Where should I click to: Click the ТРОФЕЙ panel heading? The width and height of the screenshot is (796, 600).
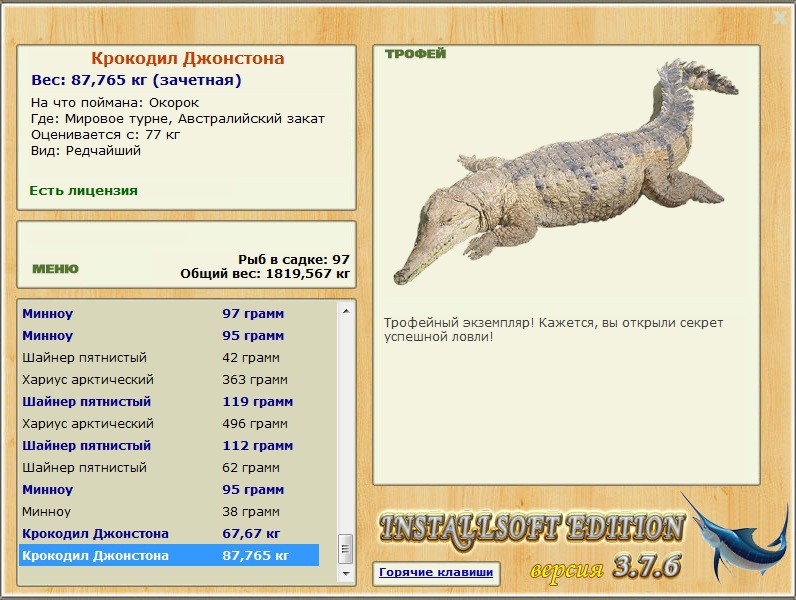415,54
